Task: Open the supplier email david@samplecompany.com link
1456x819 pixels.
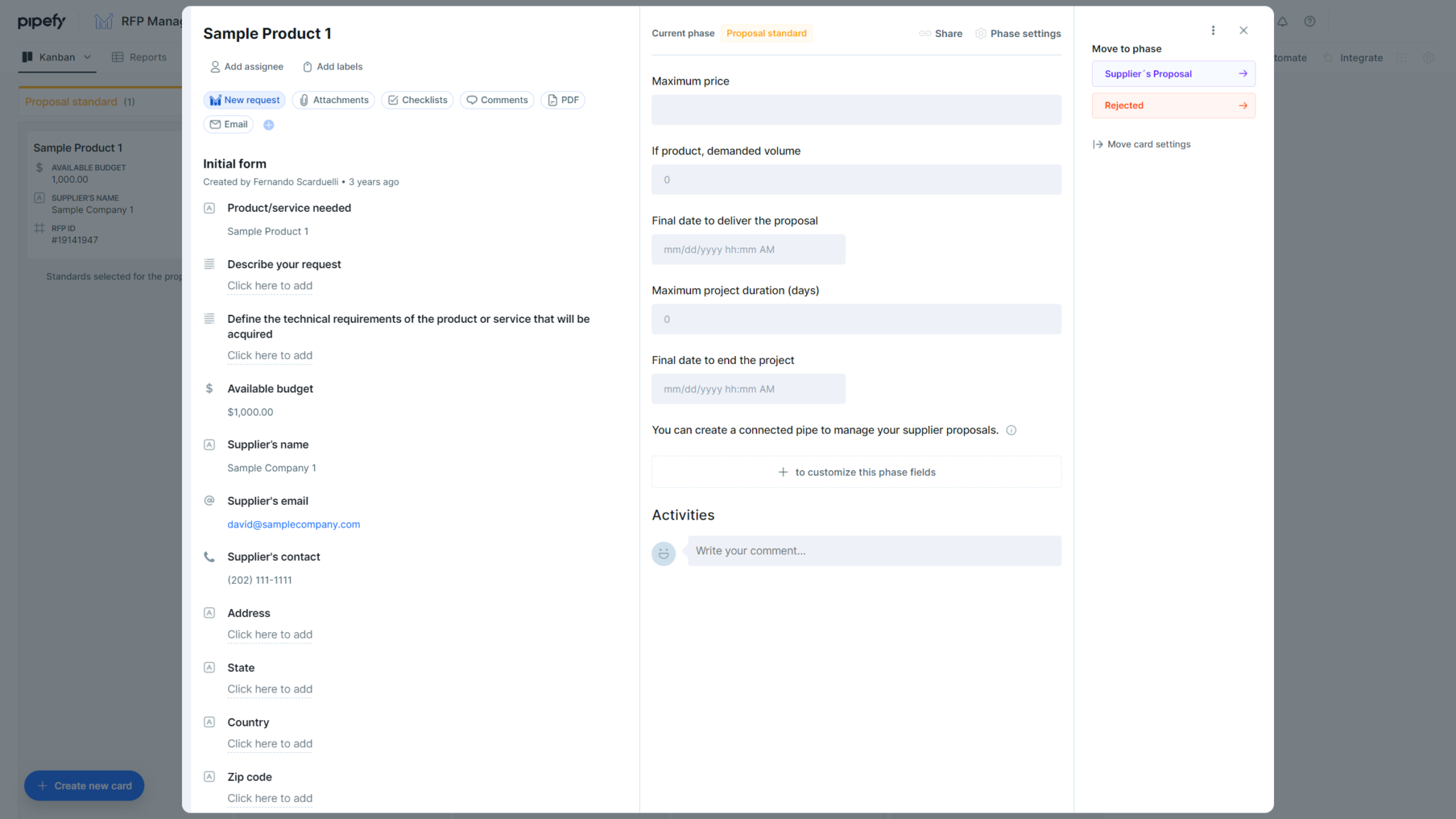Action: click(294, 524)
